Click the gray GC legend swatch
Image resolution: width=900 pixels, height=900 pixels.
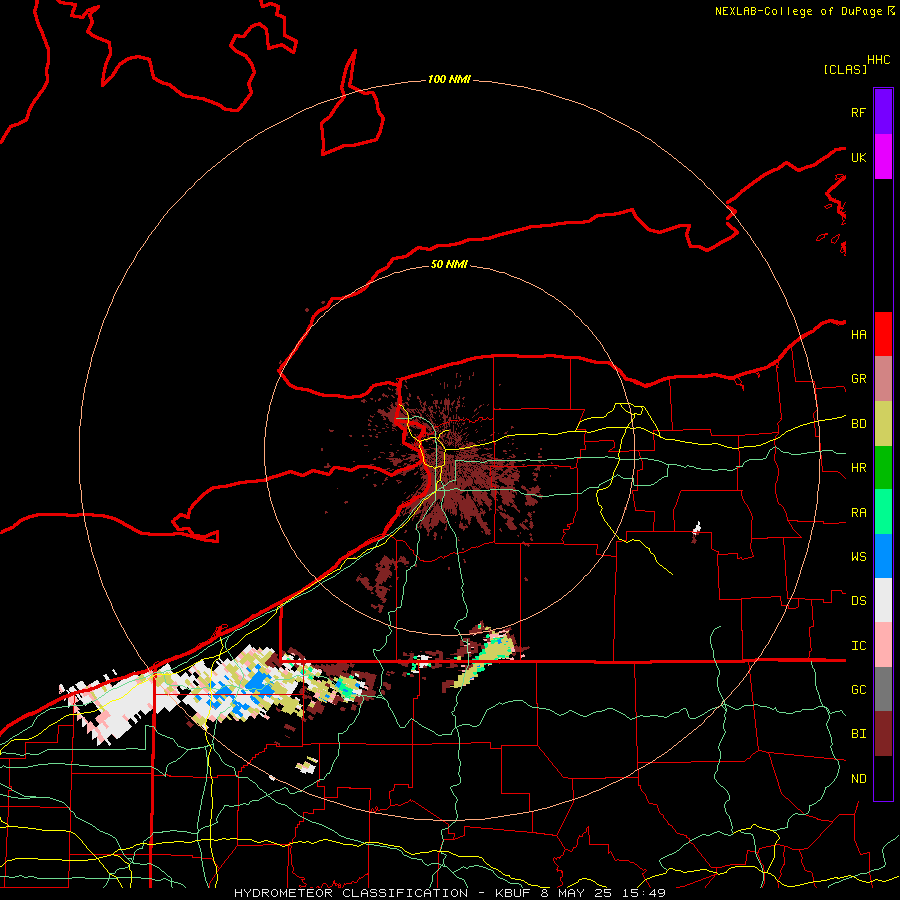[x=883, y=689]
